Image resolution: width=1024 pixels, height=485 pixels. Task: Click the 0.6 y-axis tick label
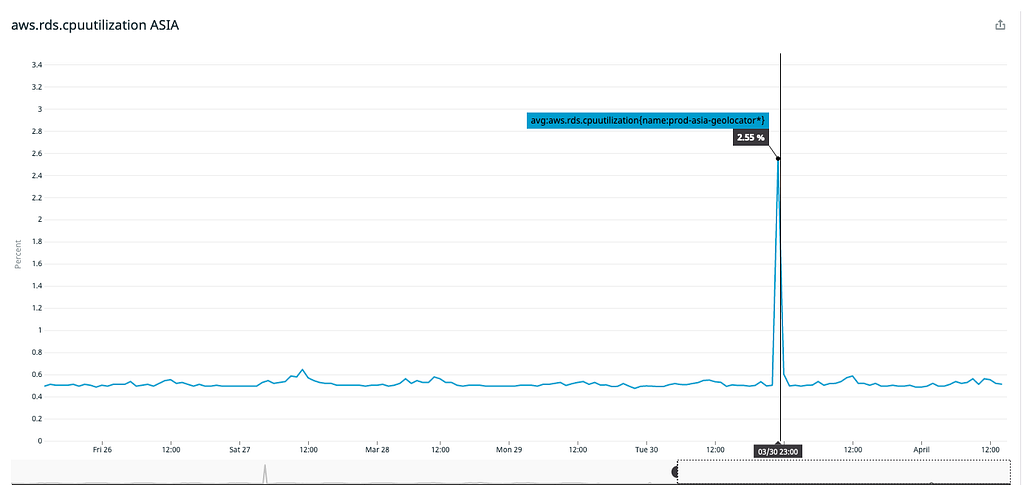tap(37, 375)
